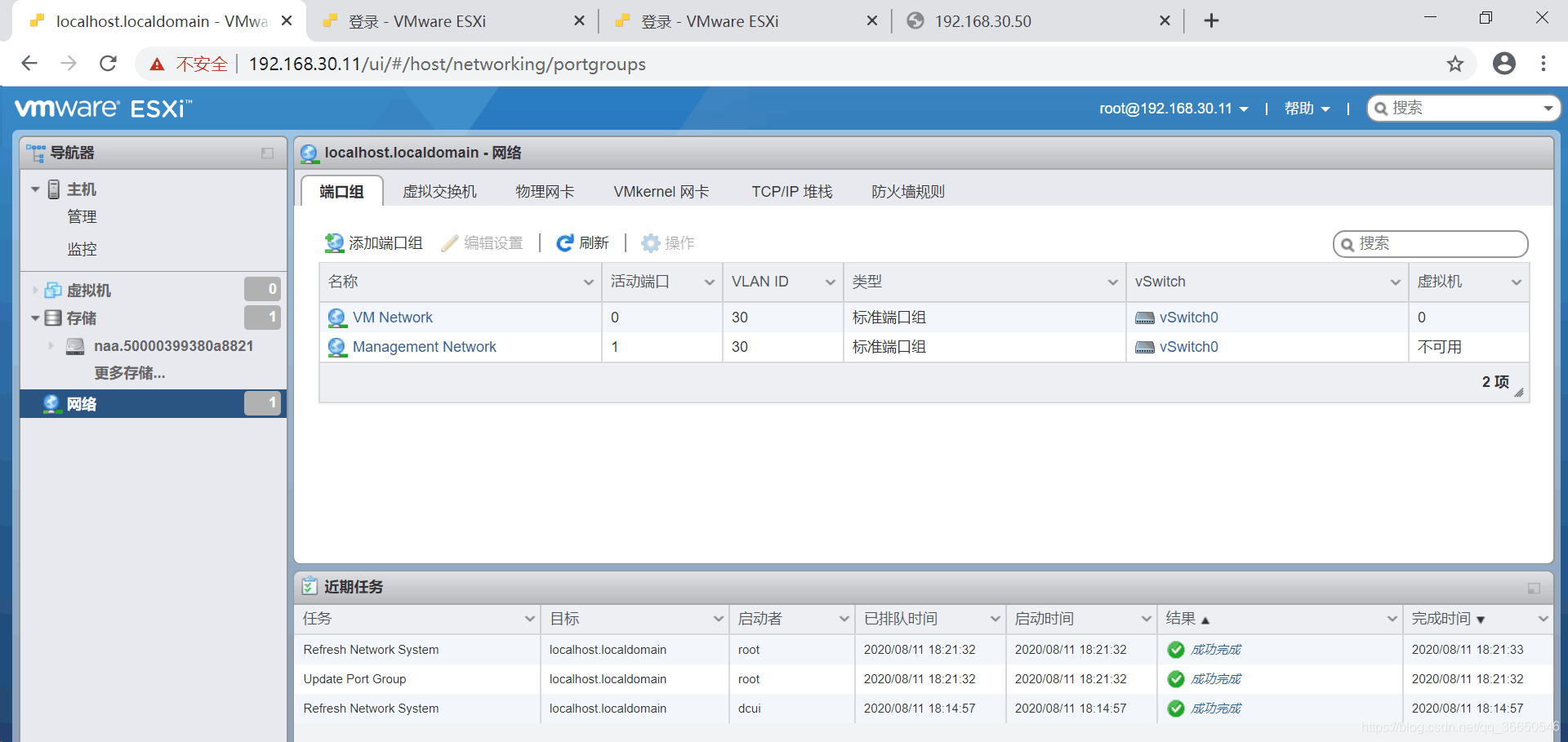
Task: Open the Type column dropdown arrow
Action: click(x=1112, y=282)
